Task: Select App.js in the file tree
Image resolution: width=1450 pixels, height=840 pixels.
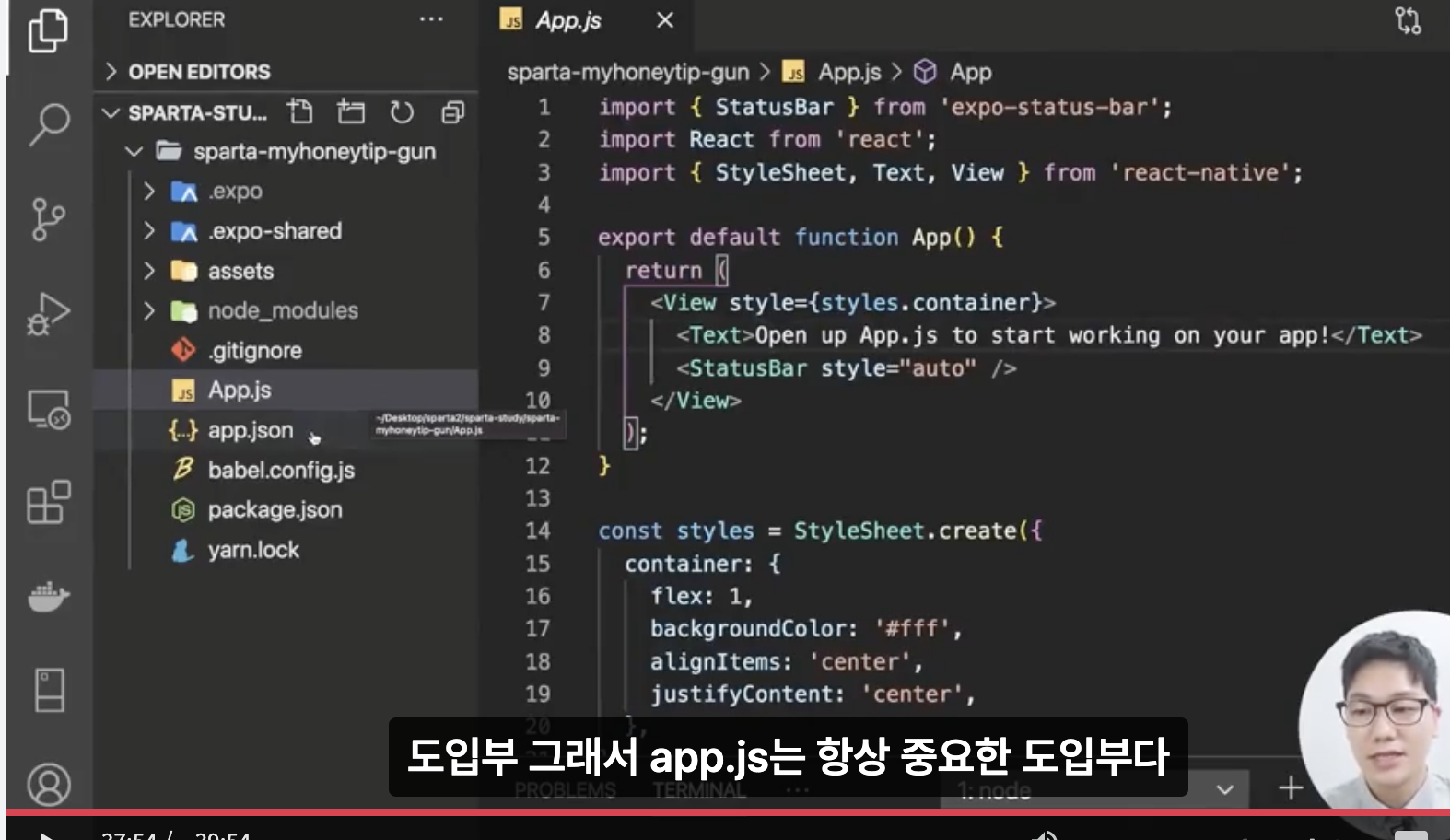Action: point(286,390)
